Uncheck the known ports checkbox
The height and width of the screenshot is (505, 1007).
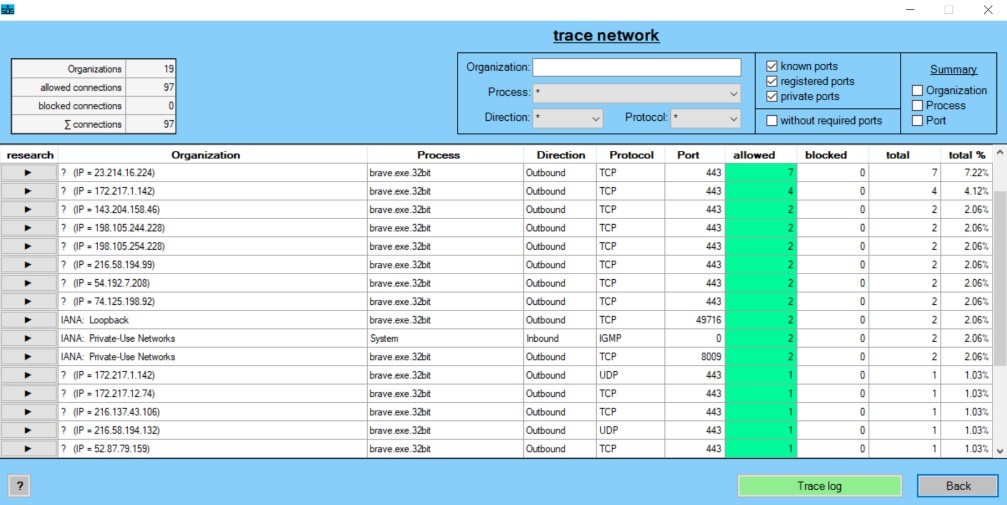(x=772, y=66)
